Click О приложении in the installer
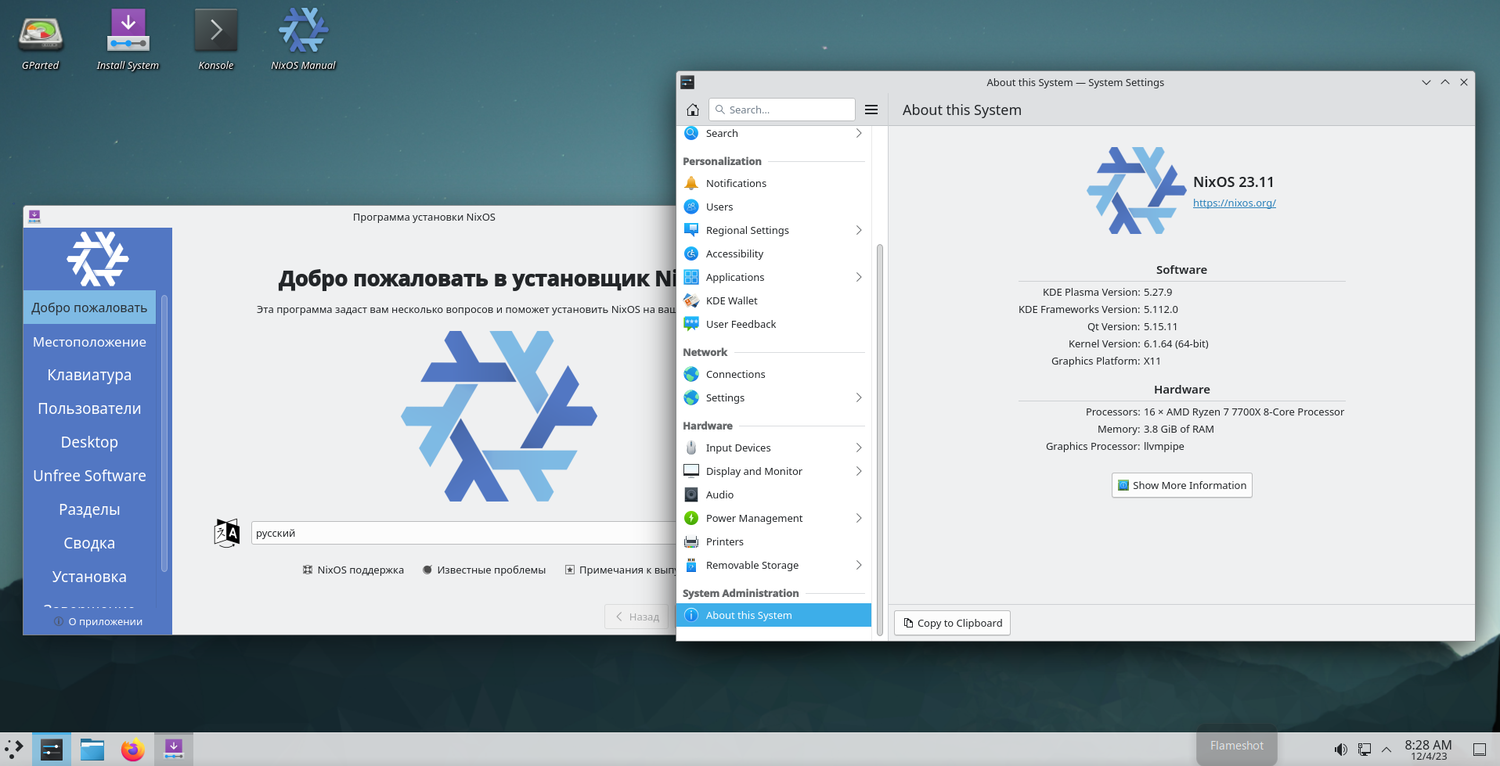1500x766 pixels. point(98,622)
